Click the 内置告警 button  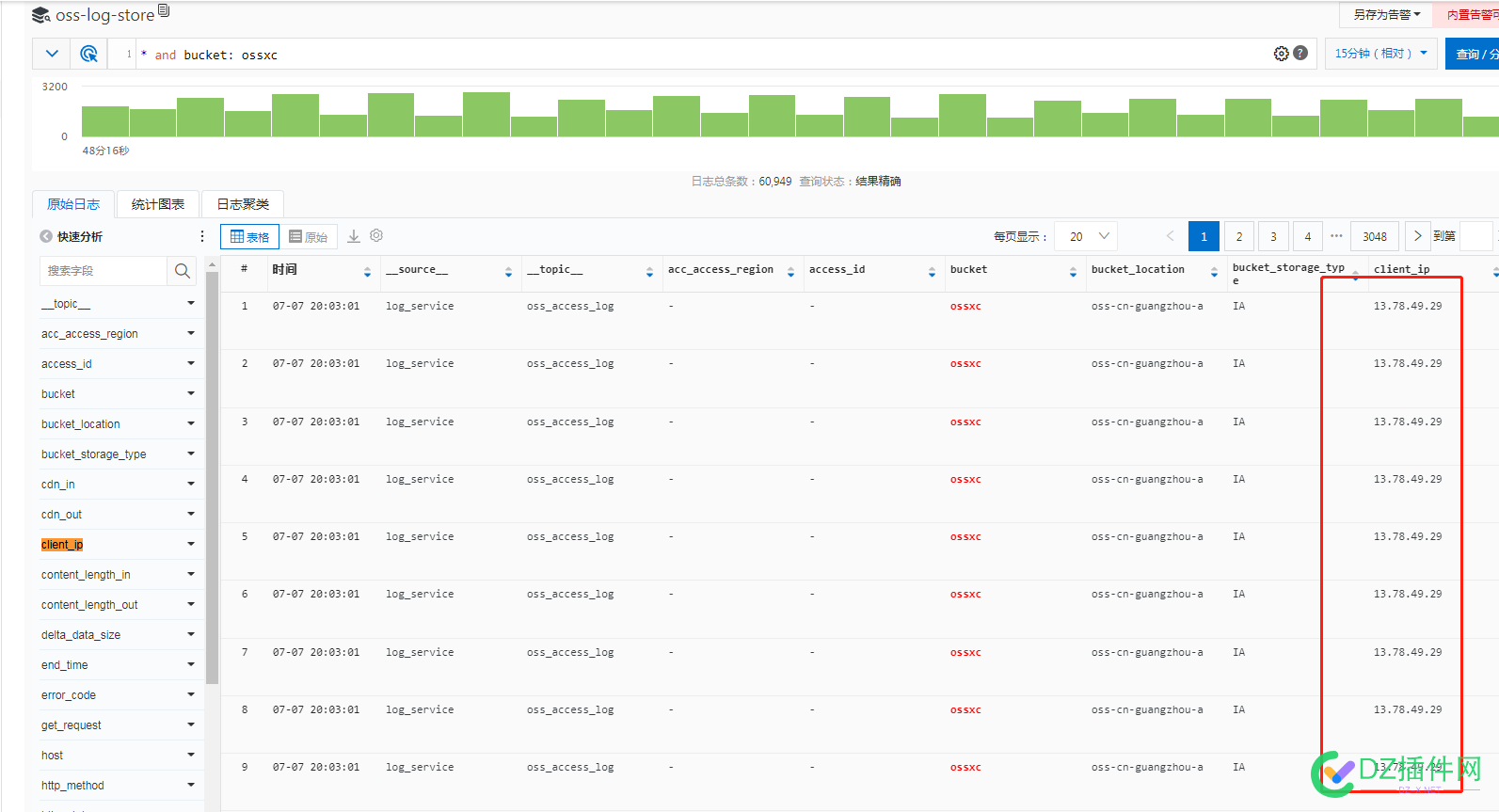click(1467, 15)
